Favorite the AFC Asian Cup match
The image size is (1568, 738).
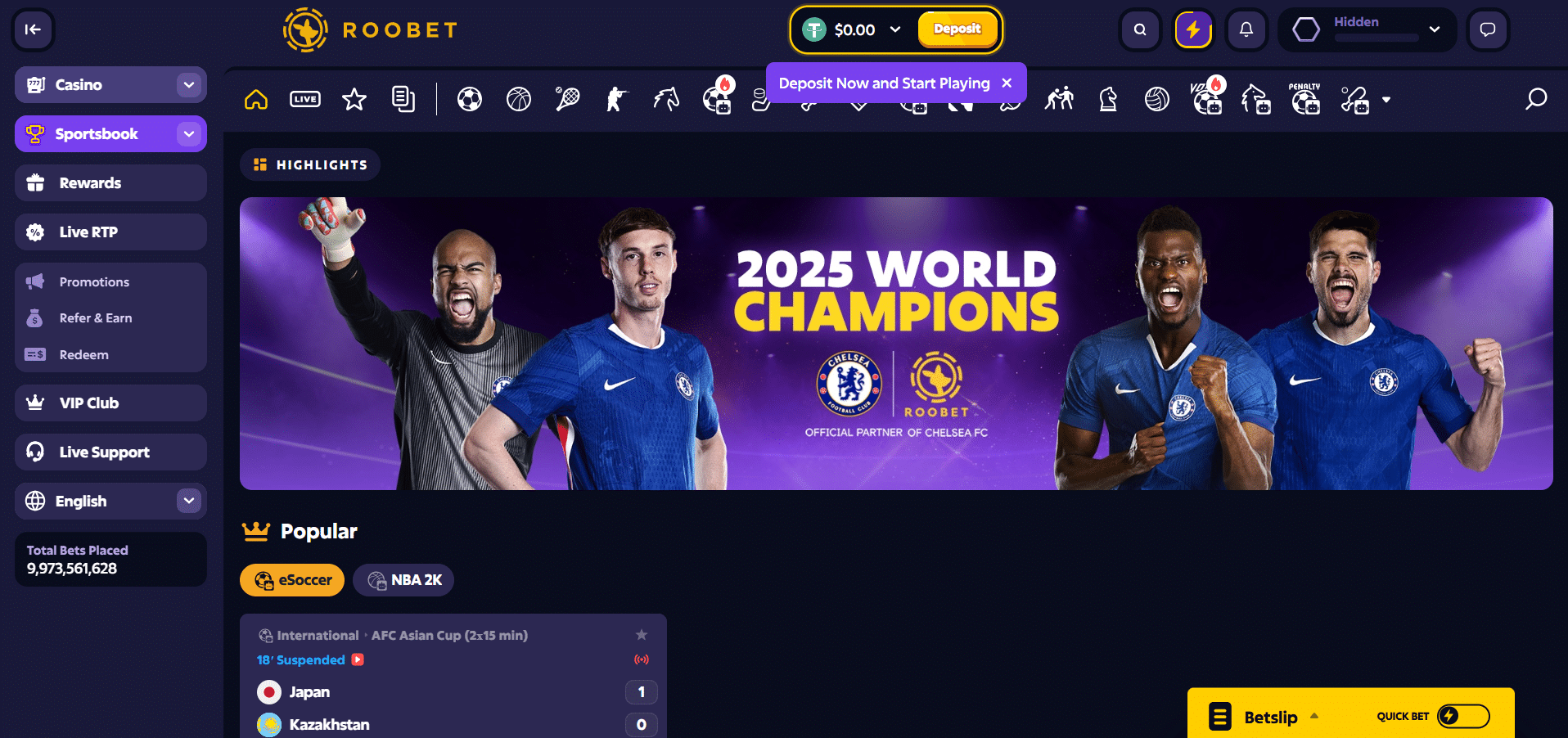pos(642,635)
